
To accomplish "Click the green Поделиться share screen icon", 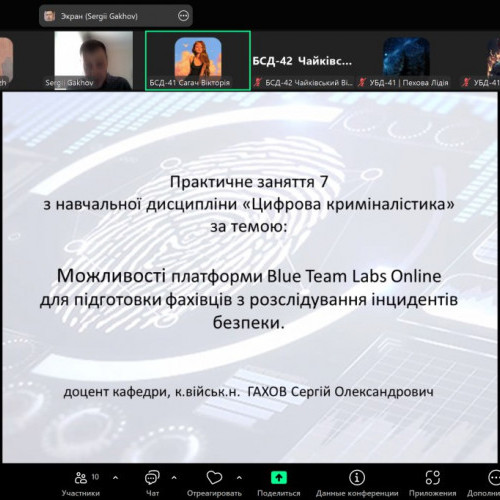I will (x=279, y=478).
